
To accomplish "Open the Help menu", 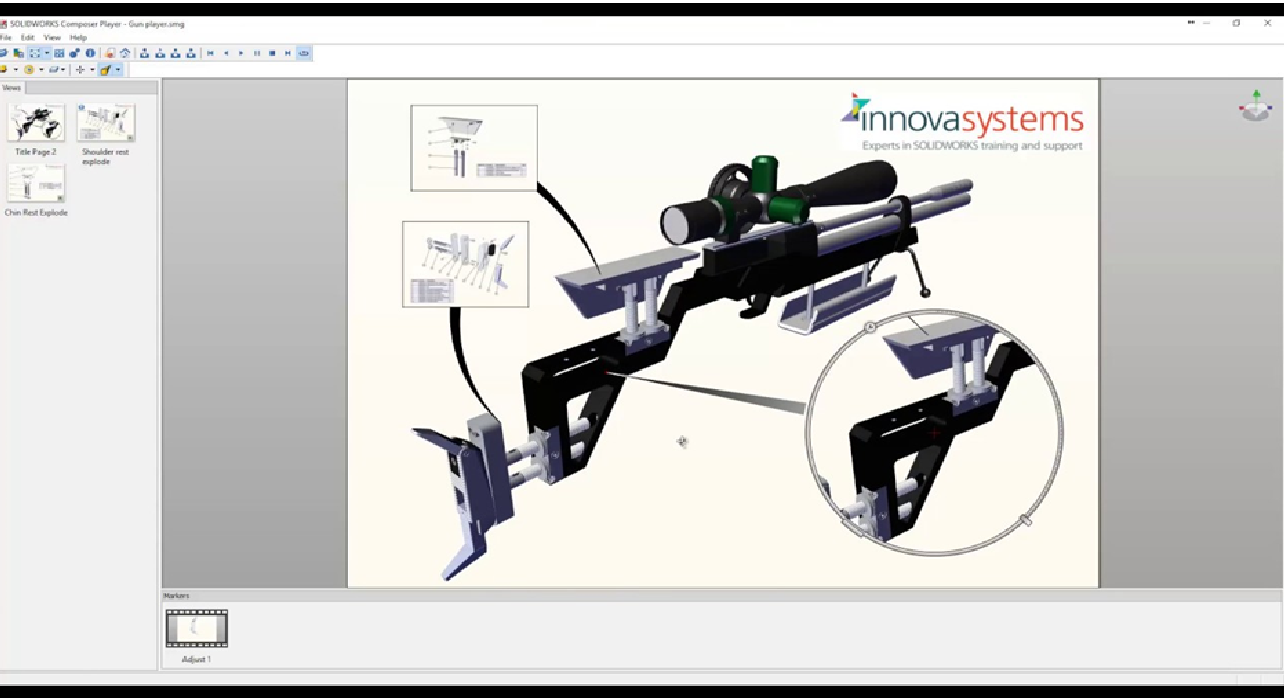I will tap(78, 37).
